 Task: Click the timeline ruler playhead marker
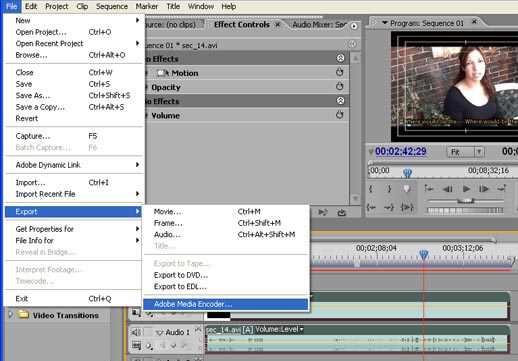423,255
